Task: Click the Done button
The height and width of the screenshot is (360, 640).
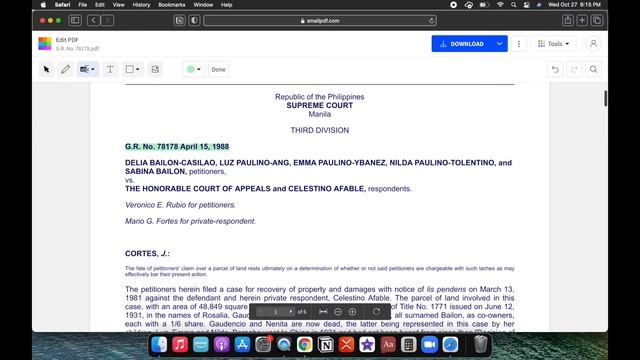Action: point(218,69)
